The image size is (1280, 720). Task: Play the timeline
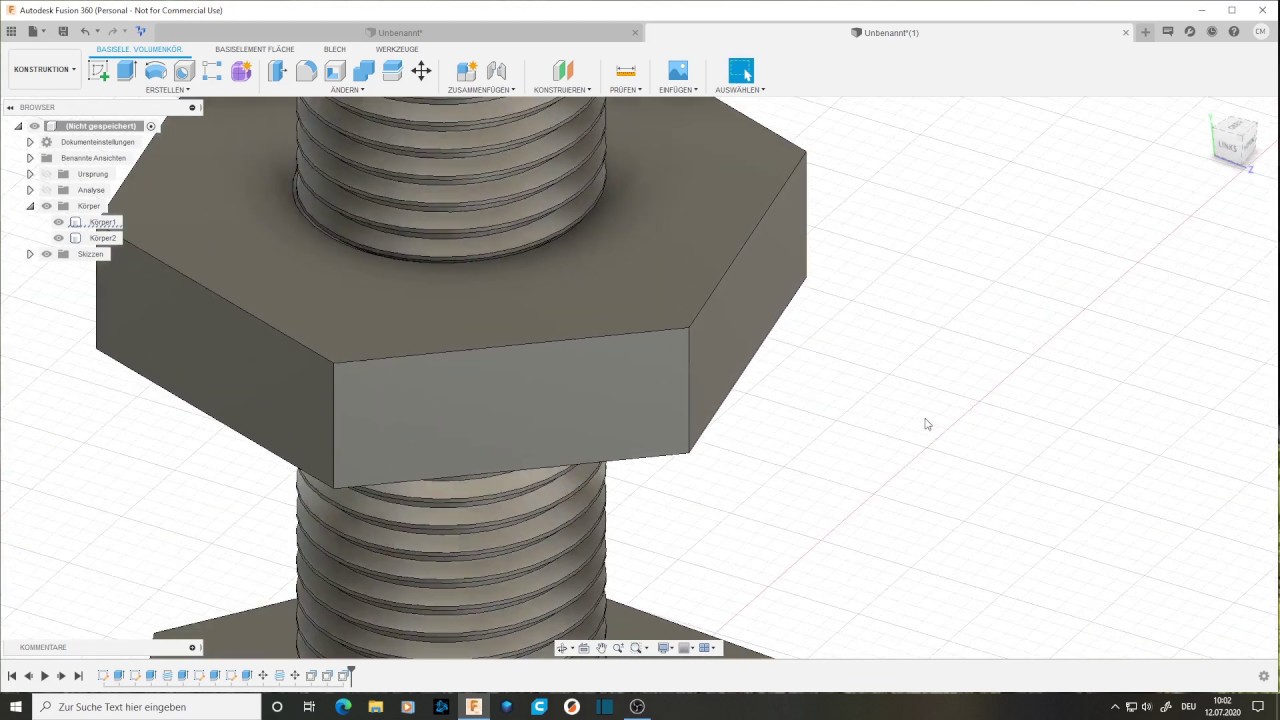[x=44, y=676]
